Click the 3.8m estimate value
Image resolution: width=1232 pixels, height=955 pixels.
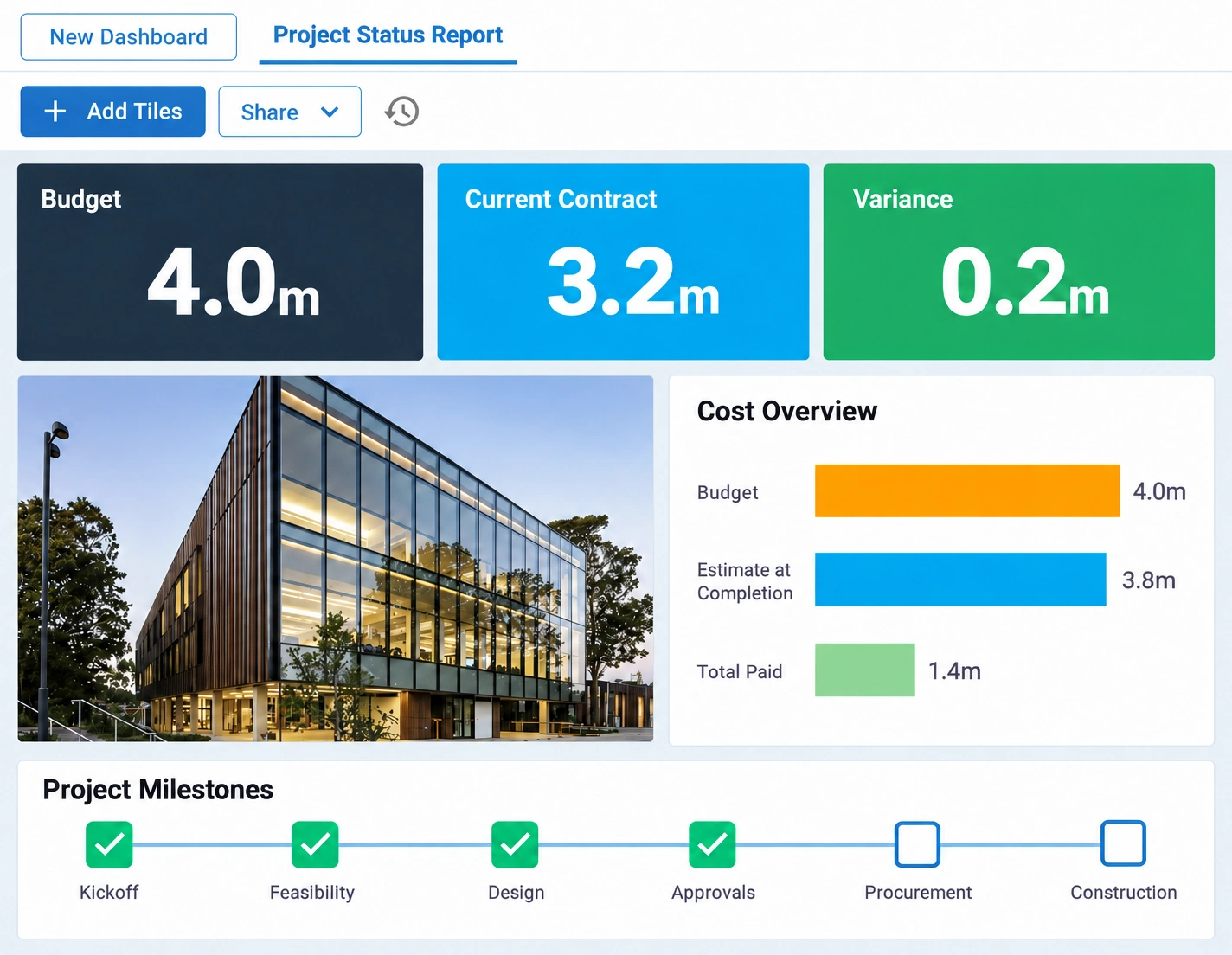pyautogui.click(x=1149, y=580)
